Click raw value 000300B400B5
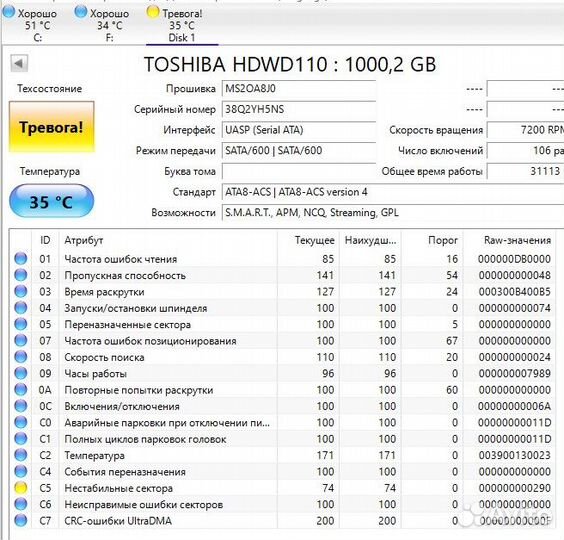 tap(514, 291)
